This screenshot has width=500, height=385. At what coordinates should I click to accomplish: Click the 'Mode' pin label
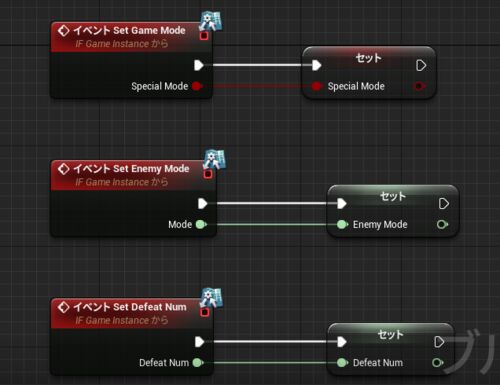(180, 224)
